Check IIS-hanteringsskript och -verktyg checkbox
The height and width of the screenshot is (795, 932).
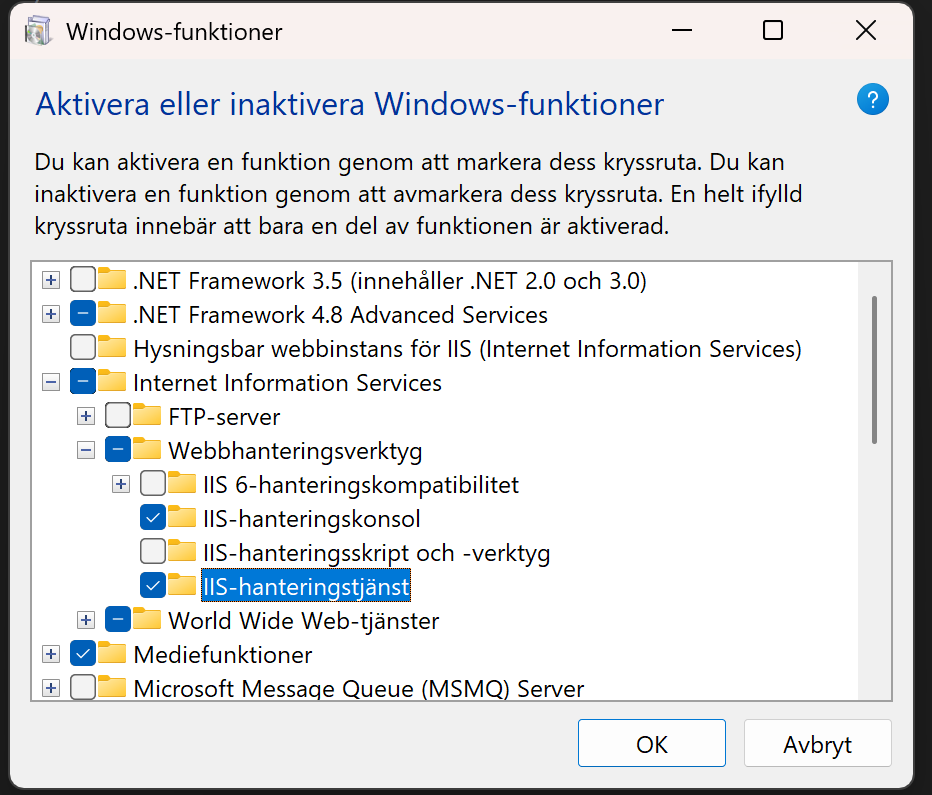point(153,552)
